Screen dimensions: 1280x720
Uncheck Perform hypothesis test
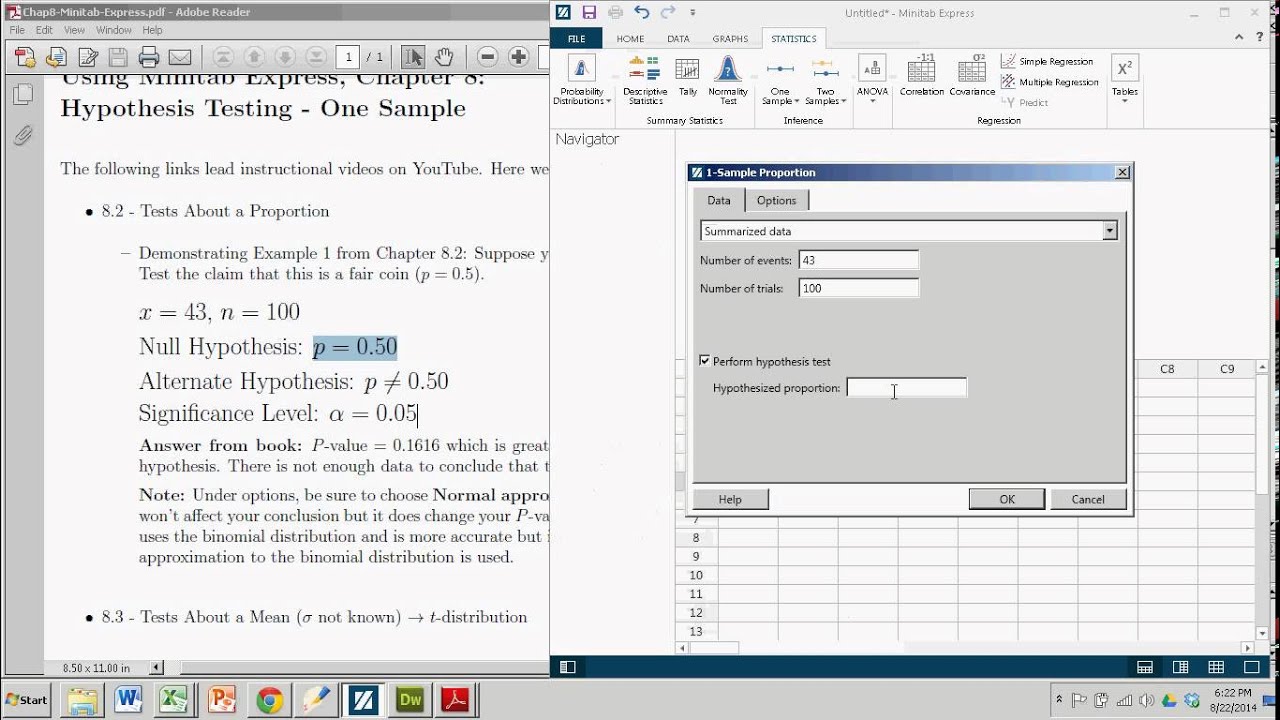pos(705,361)
